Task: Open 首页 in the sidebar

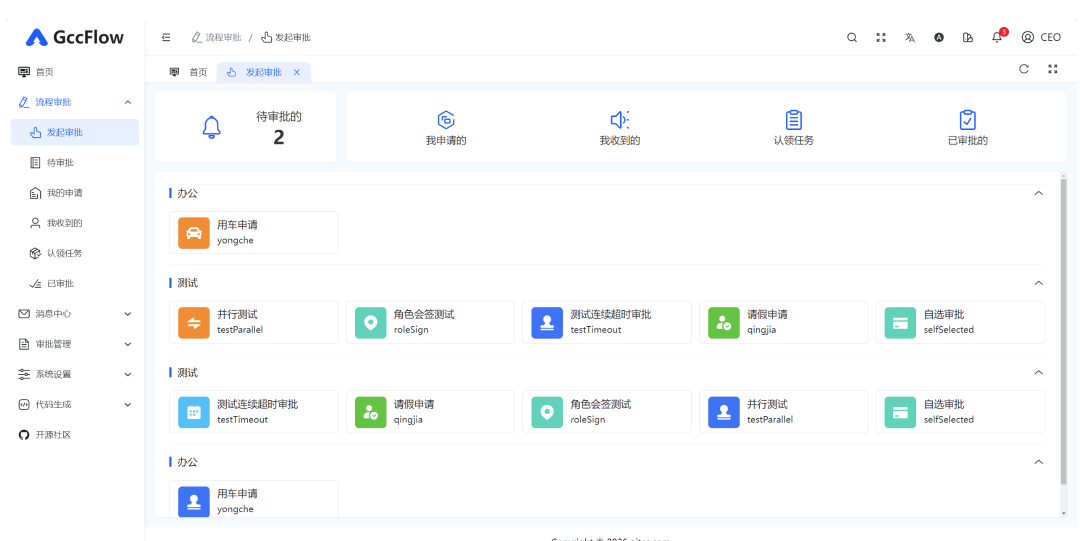Action: tap(74, 72)
